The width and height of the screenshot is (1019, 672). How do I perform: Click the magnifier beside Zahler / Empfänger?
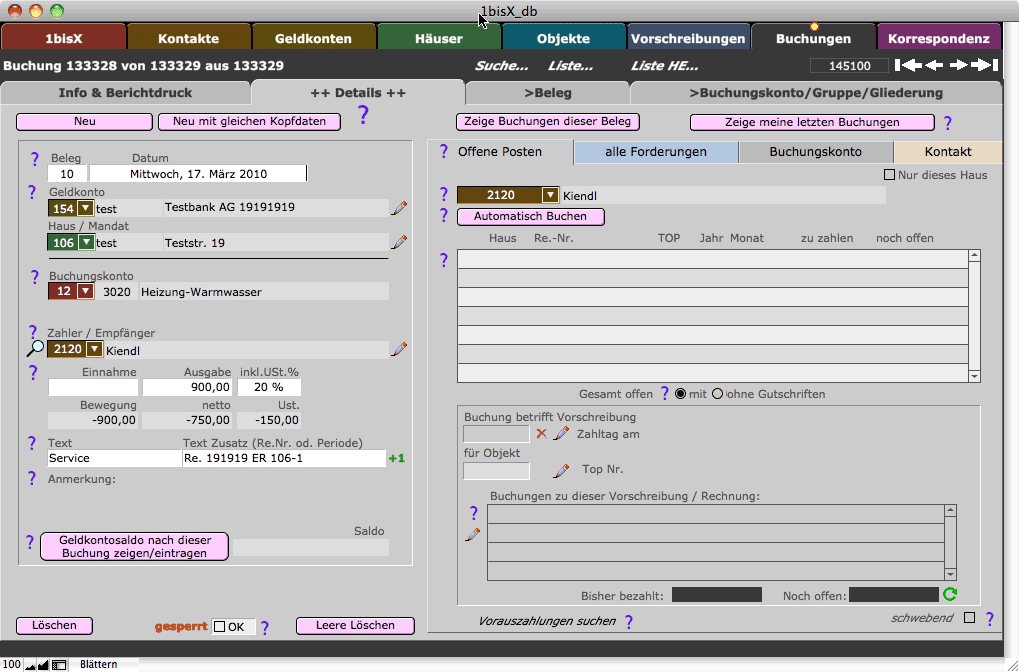[x=35, y=349]
